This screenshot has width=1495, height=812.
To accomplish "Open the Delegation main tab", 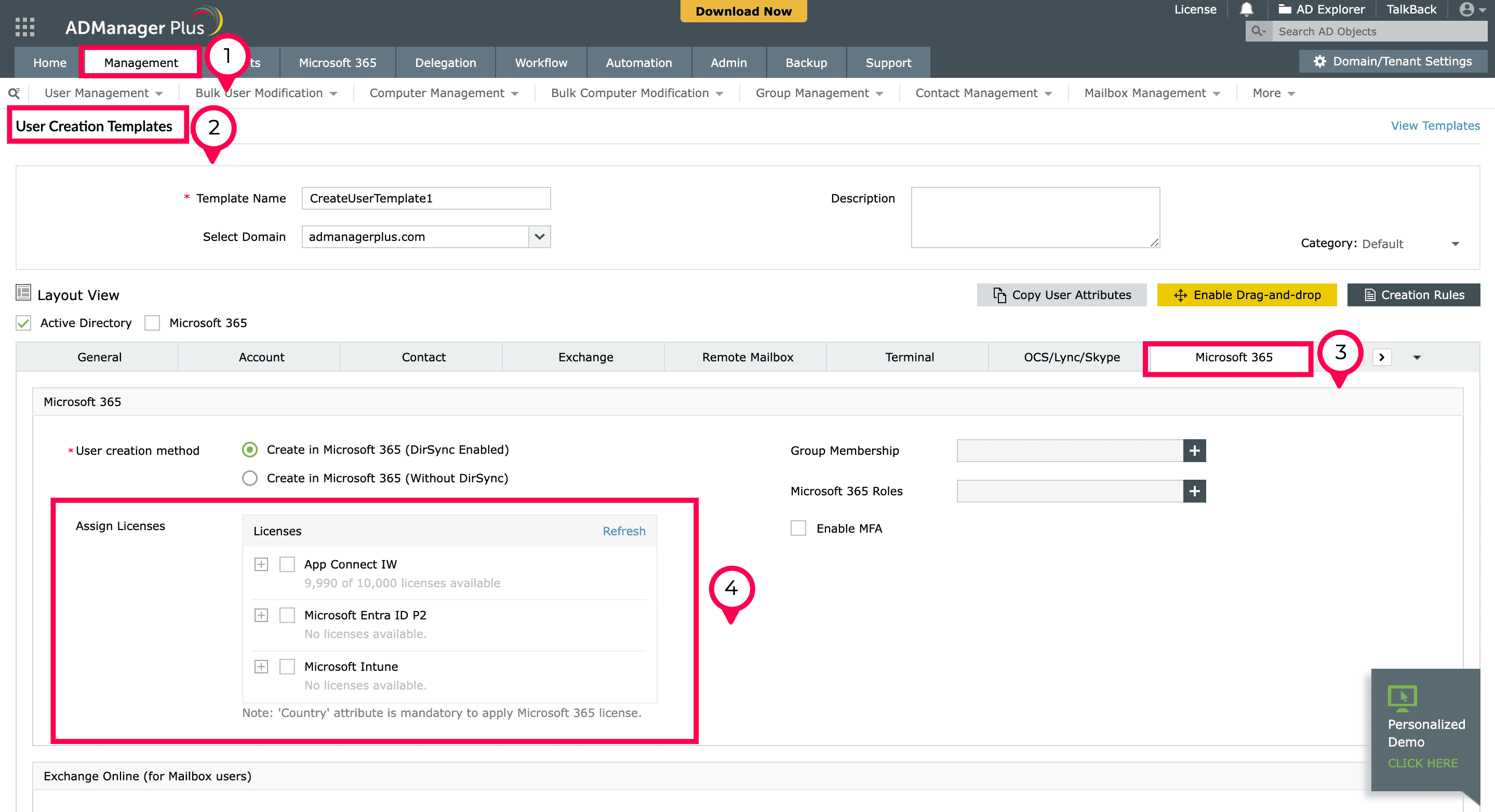I will coord(445,63).
